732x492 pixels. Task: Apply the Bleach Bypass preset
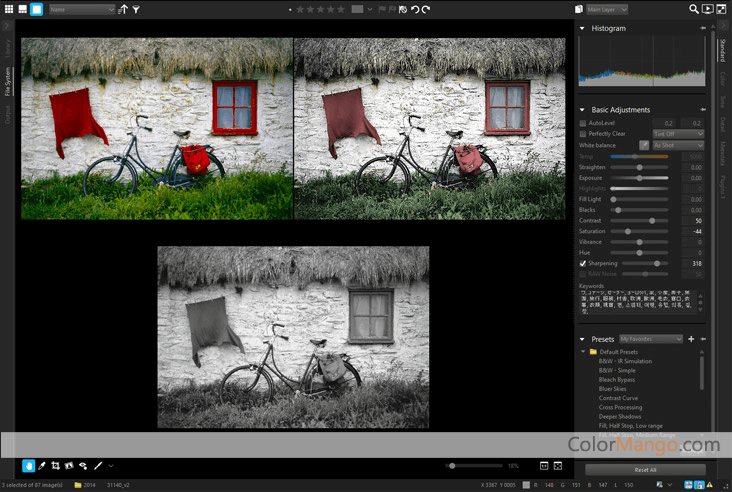coord(617,379)
